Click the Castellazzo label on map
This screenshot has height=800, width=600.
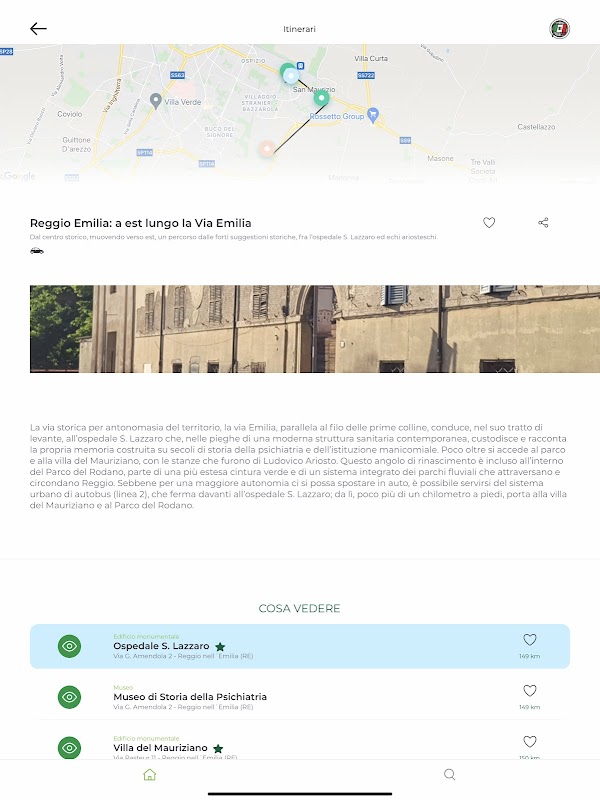536,127
